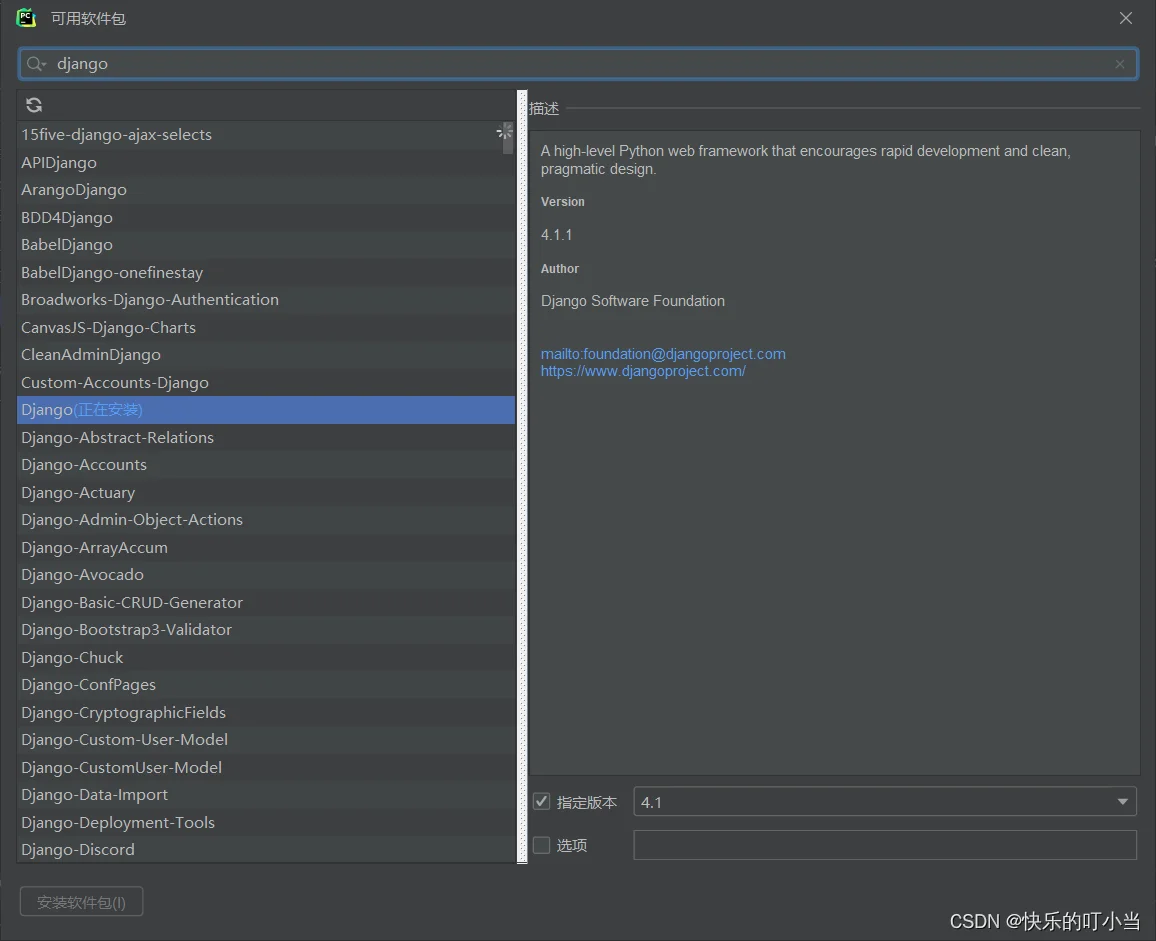1156x941 pixels.
Task: Click Django Software Foundation author text
Action: point(633,301)
